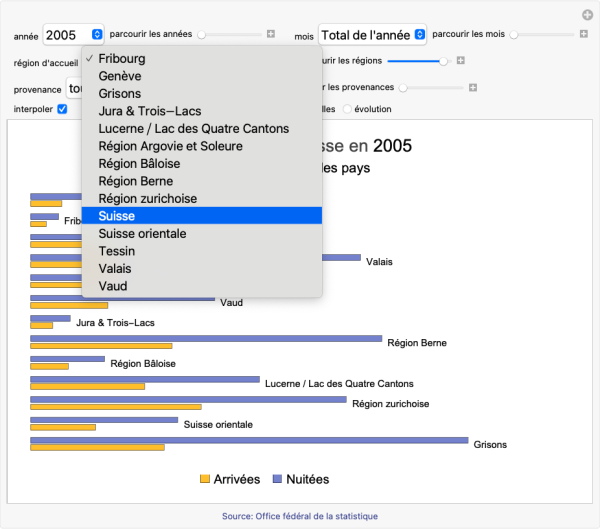Toggle the interpoler checkbox
This screenshot has width=600, height=529.
[62, 109]
